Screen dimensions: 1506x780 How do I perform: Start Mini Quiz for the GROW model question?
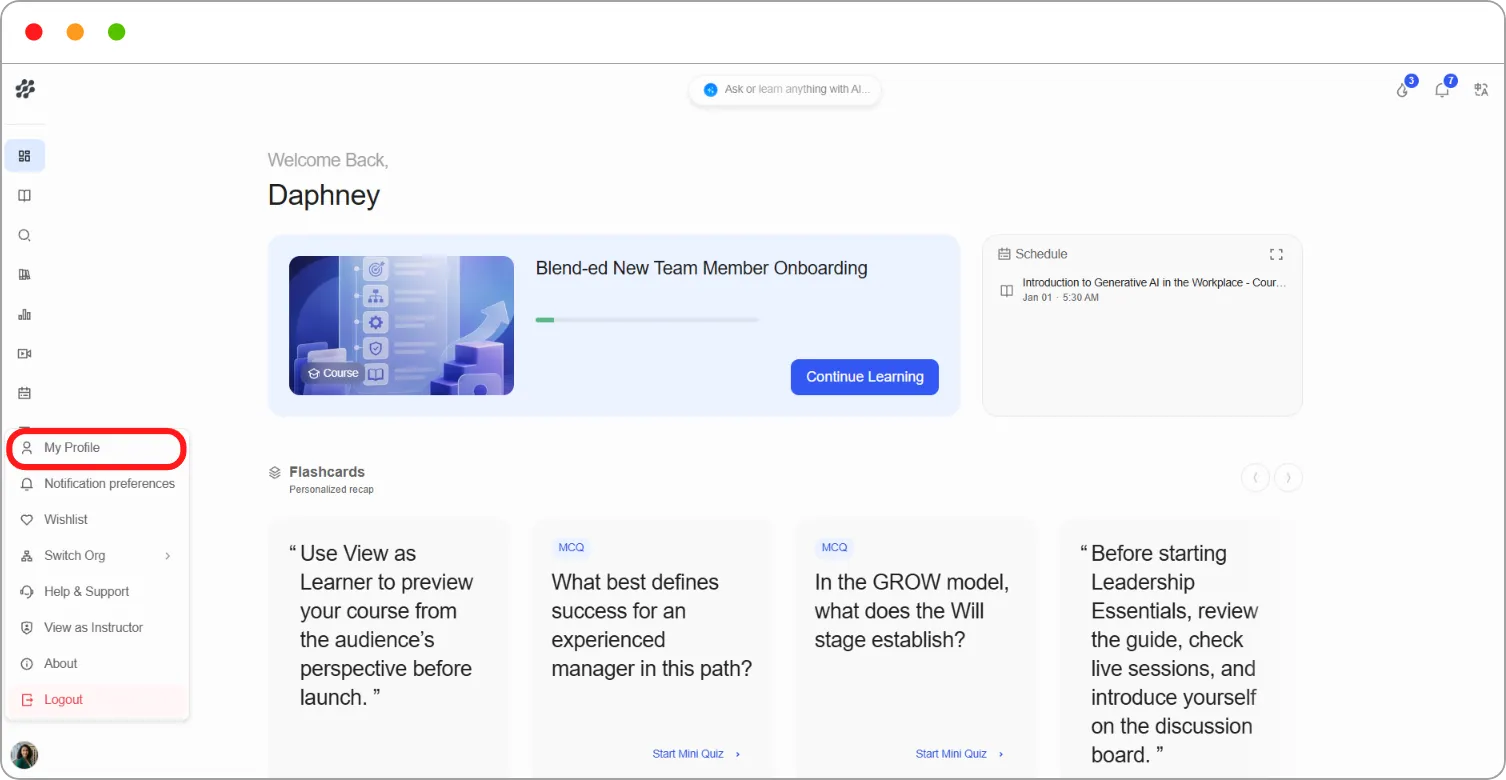960,754
